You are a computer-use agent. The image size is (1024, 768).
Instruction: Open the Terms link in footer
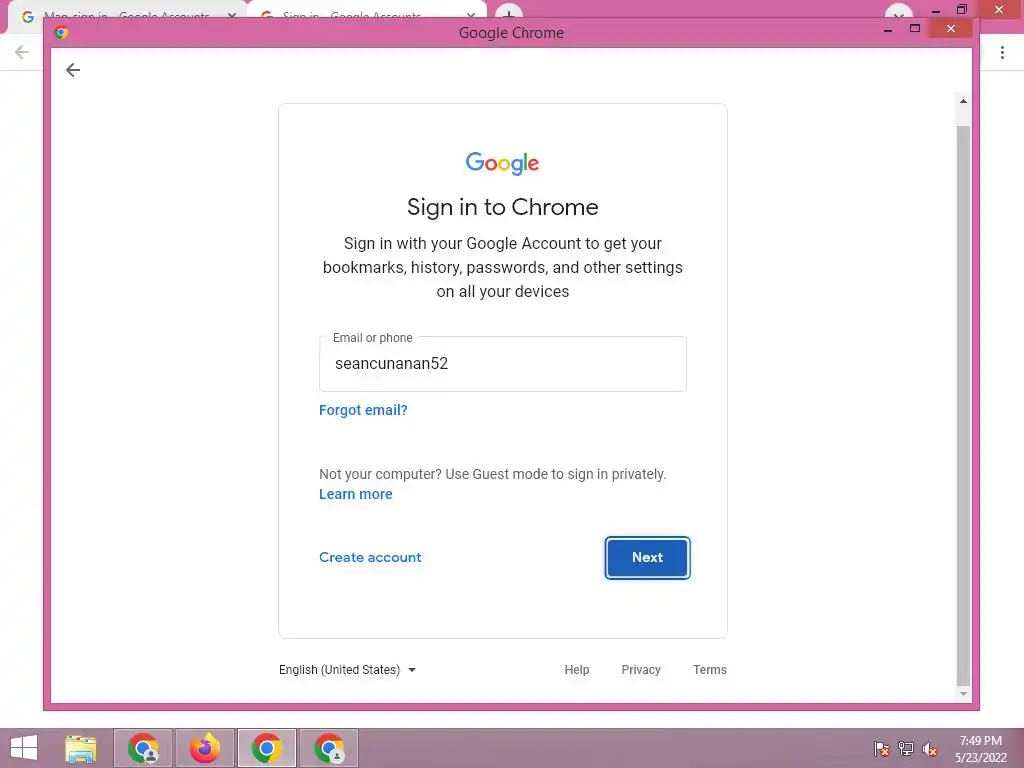pyautogui.click(x=710, y=669)
